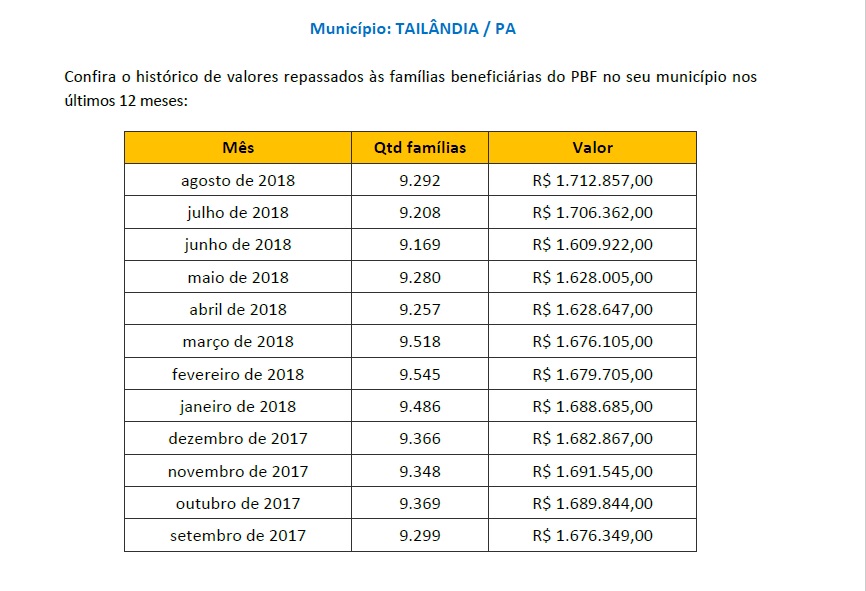The image size is (866, 591).
Task: Click family count 9.518
Action: (420, 342)
